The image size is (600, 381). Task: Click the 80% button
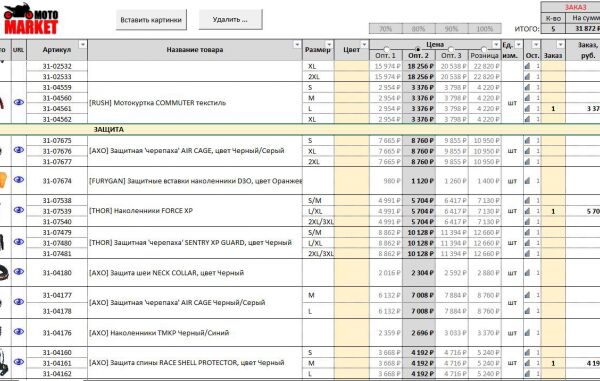(x=419, y=29)
